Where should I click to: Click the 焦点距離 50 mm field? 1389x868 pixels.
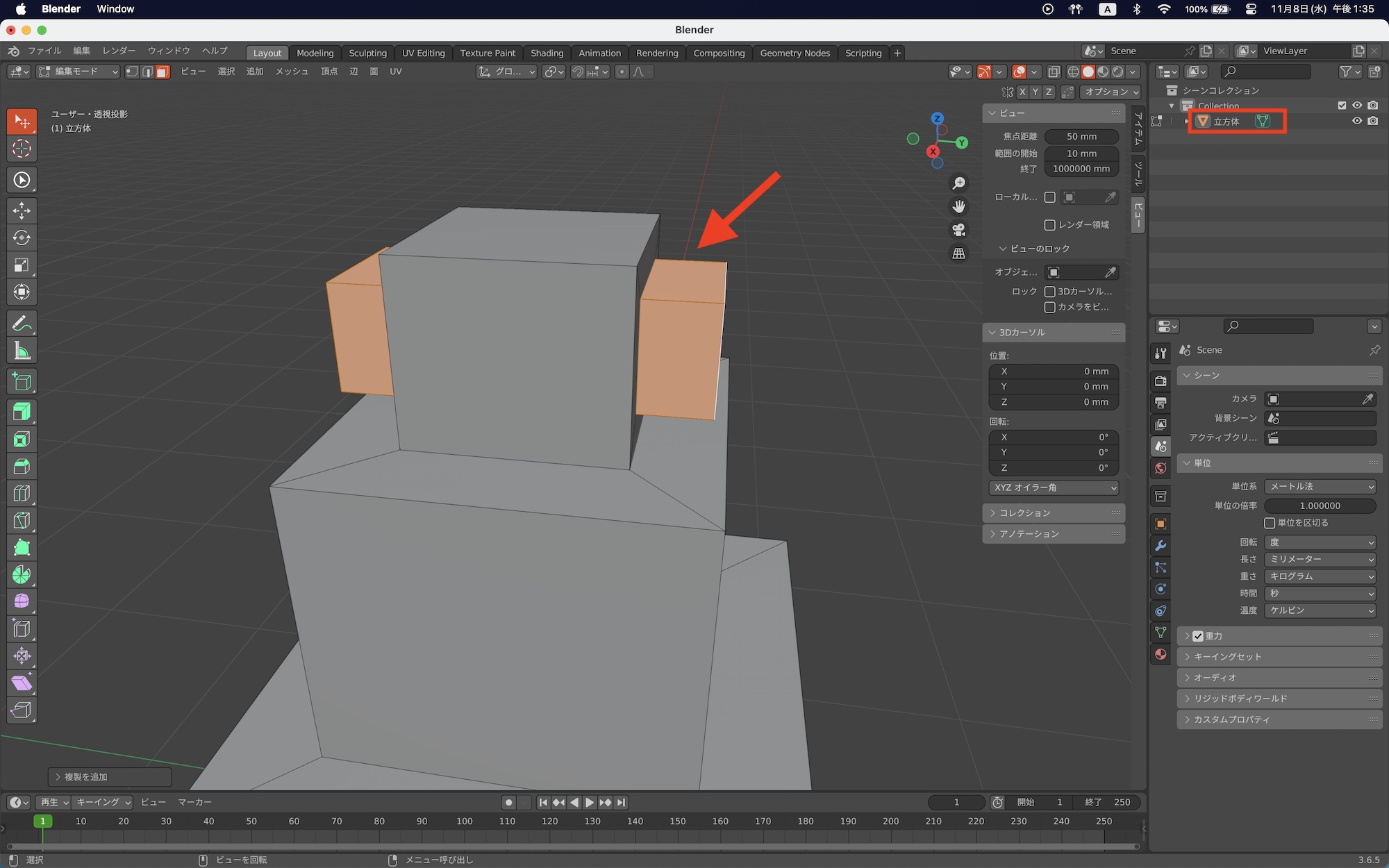(x=1081, y=137)
